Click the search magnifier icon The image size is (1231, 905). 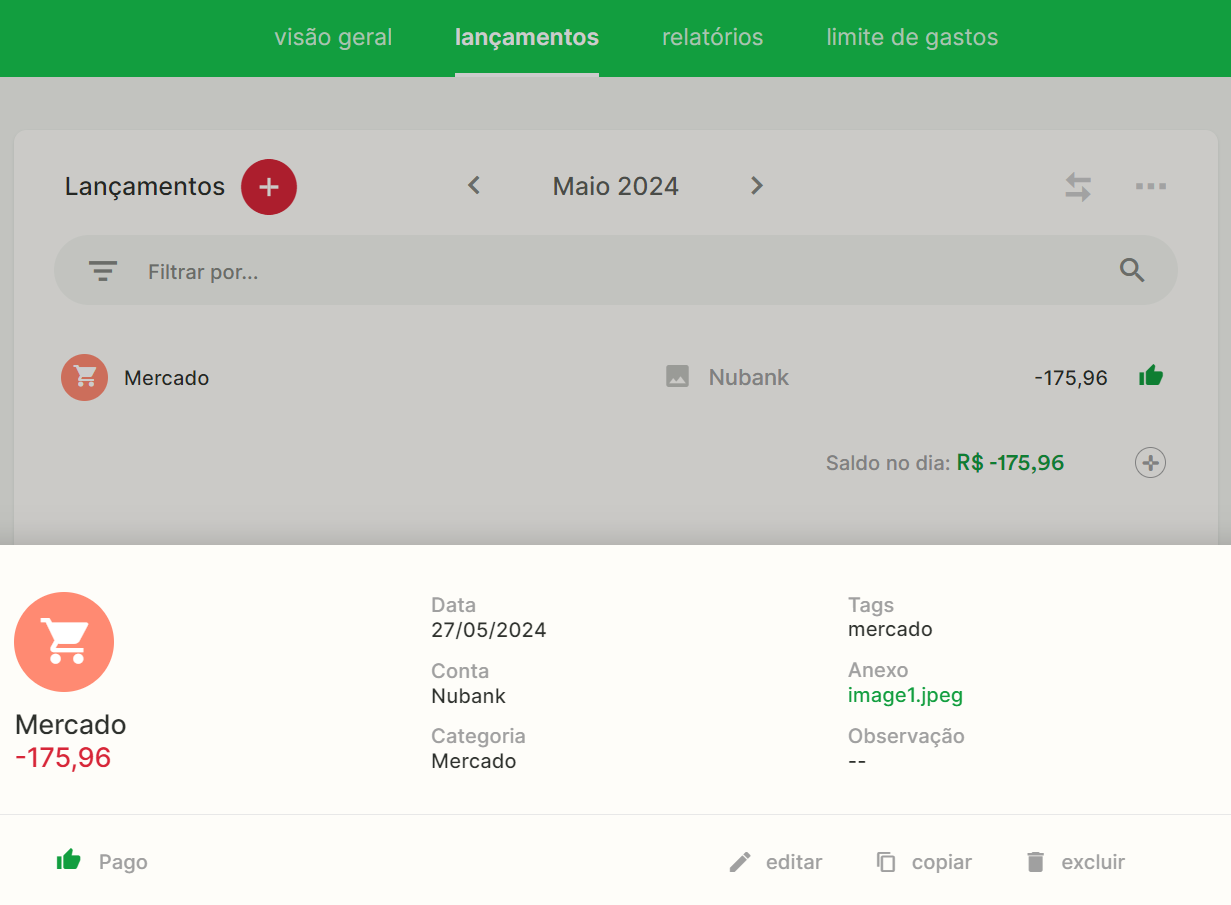point(1132,270)
